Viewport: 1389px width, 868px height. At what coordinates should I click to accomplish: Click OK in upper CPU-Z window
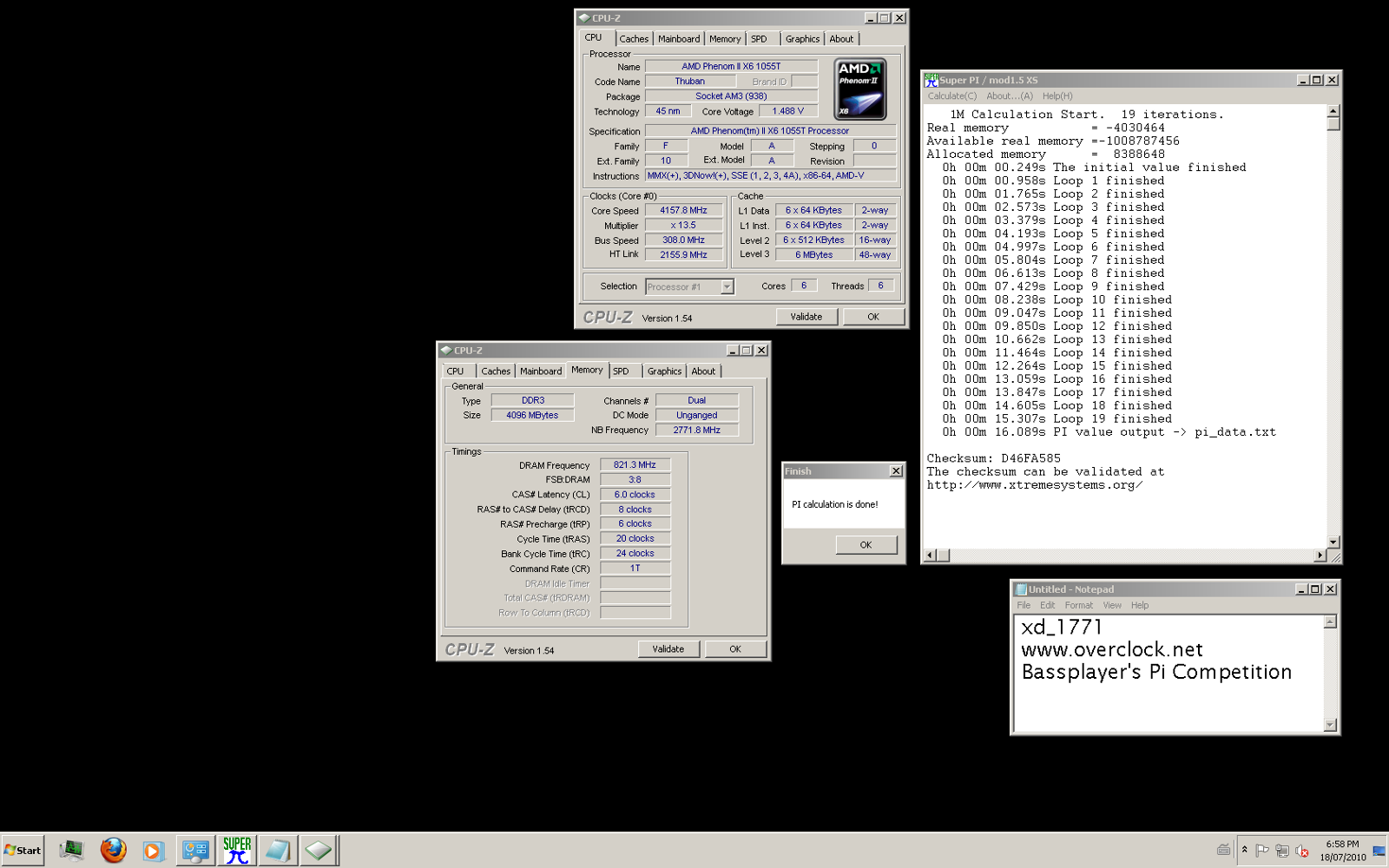[873, 317]
